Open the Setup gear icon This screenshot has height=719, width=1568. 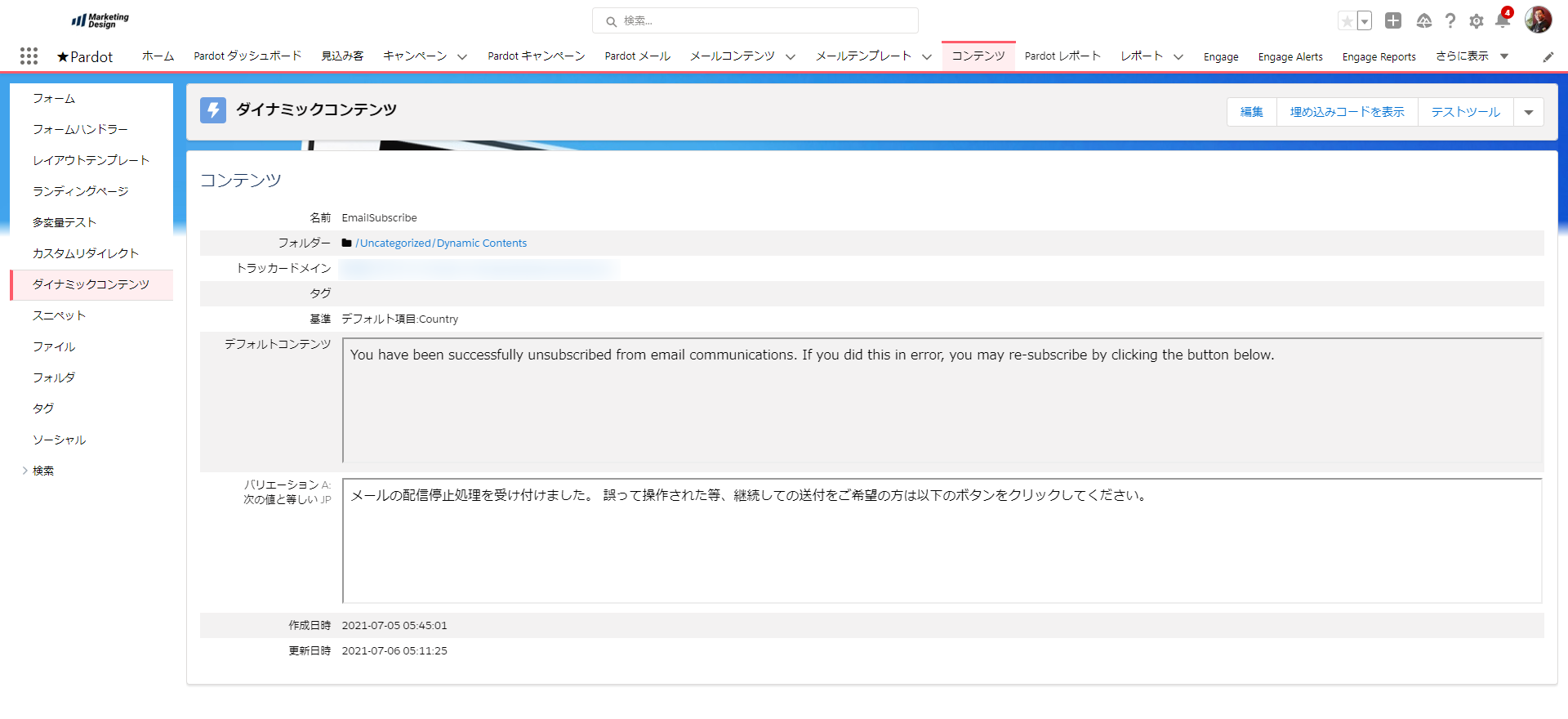(x=1477, y=21)
